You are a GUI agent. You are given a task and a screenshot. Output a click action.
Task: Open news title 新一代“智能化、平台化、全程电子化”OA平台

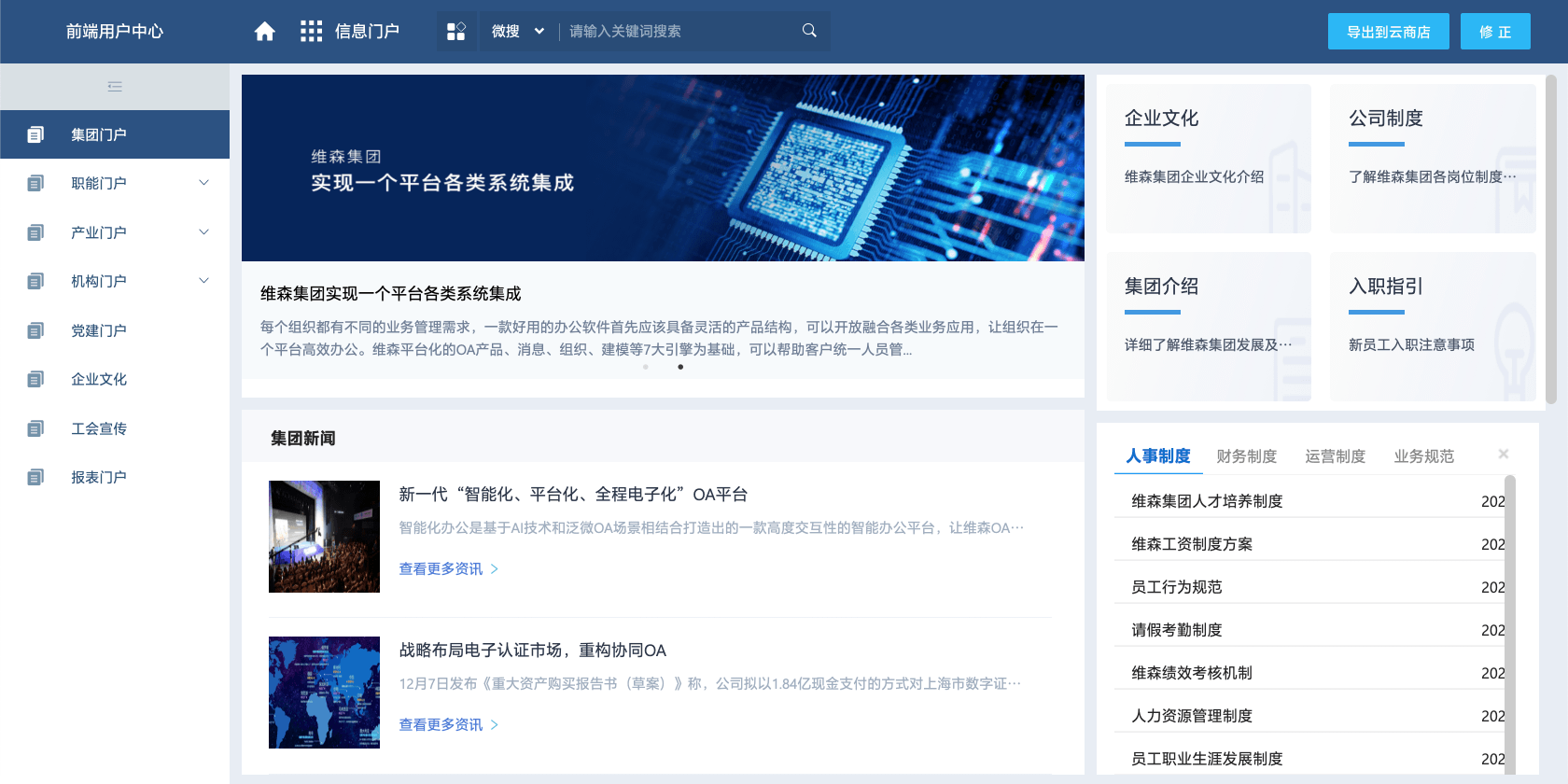[573, 495]
